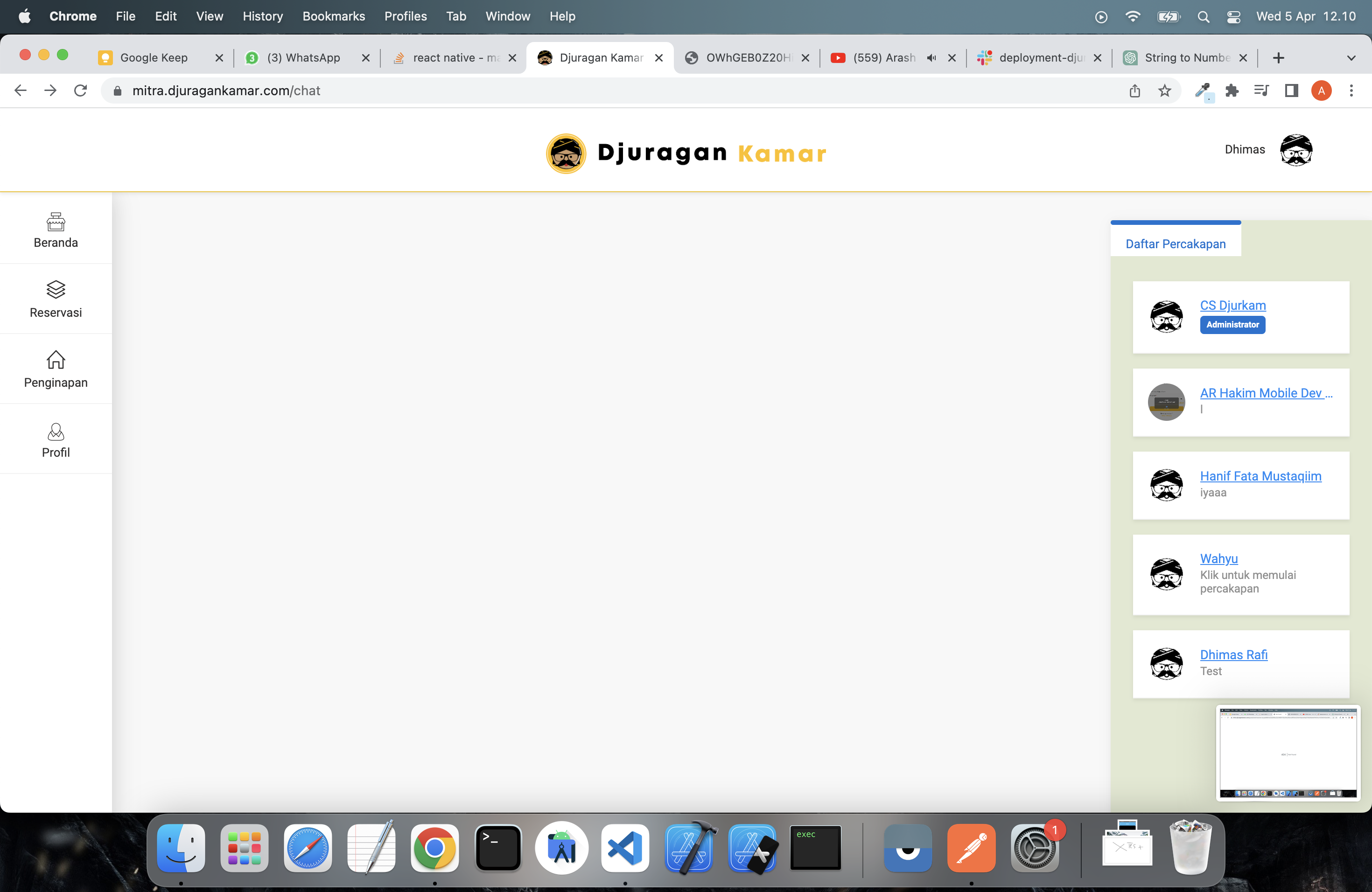Open the CS Djurkam conversation
Viewport: 1372px width, 892px height.
1232,306
